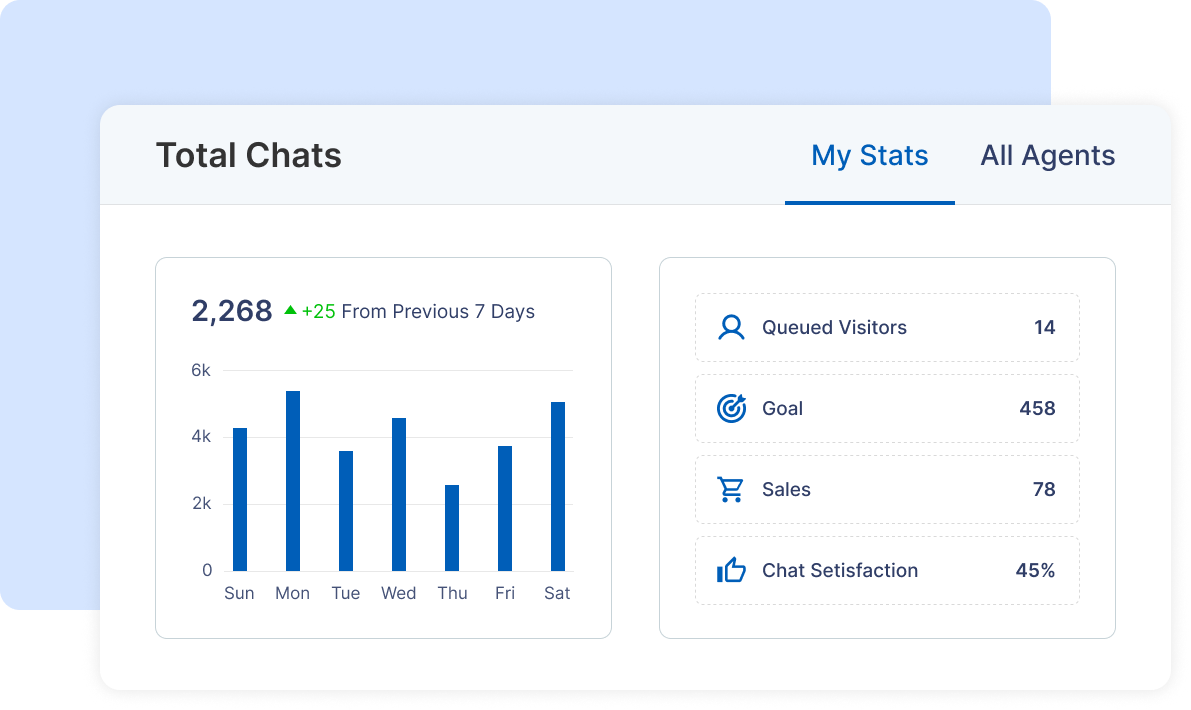This screenshot has height=710, width=1191.
Task: Select the Goal stat row
Action: coord(887,409)
